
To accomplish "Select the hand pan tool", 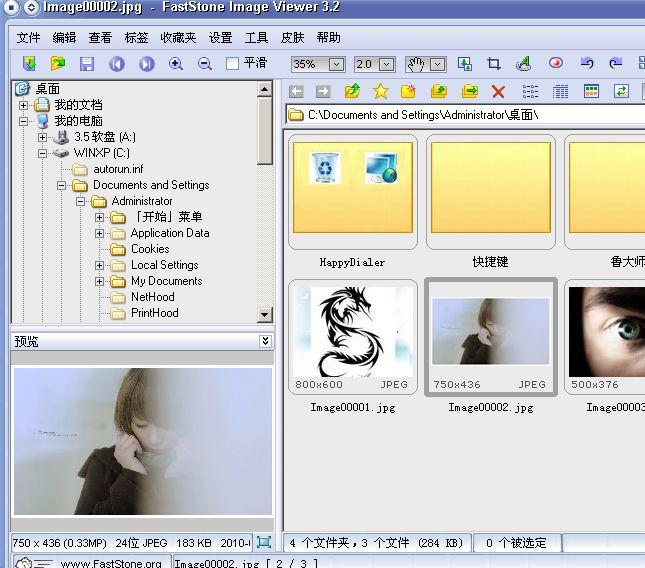I will pyautogui.click(x=415, y=64).
